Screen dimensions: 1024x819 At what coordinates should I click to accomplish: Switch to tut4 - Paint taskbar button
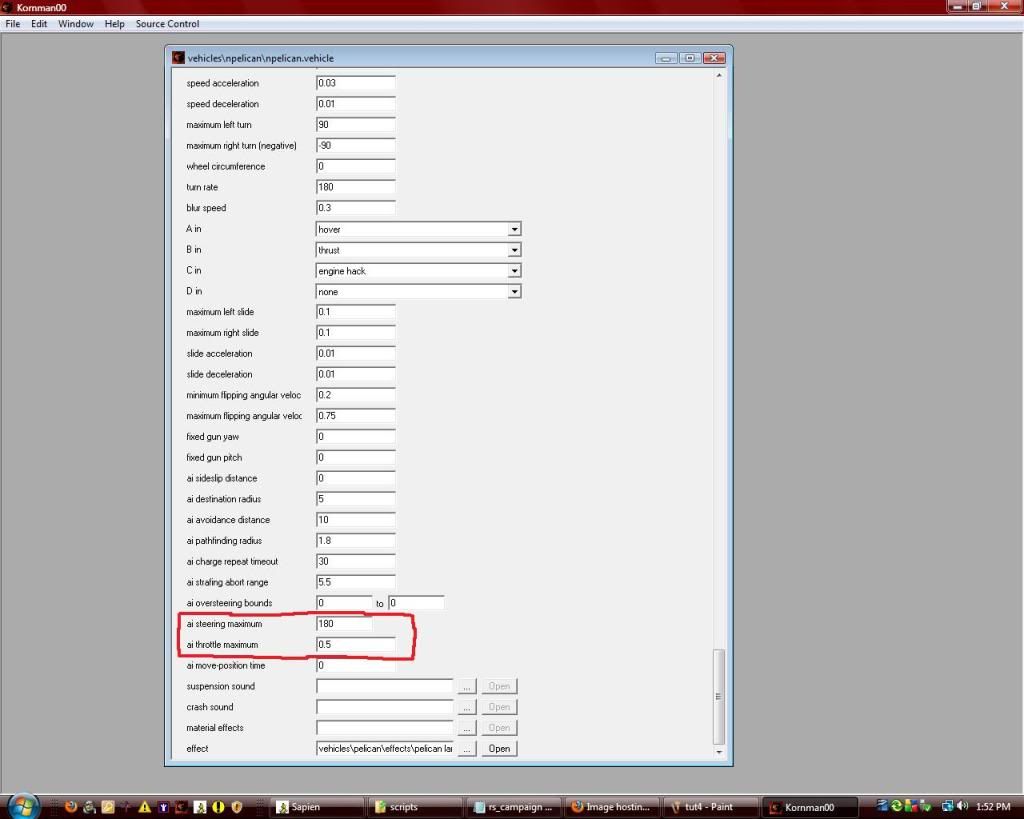point(711,807)
